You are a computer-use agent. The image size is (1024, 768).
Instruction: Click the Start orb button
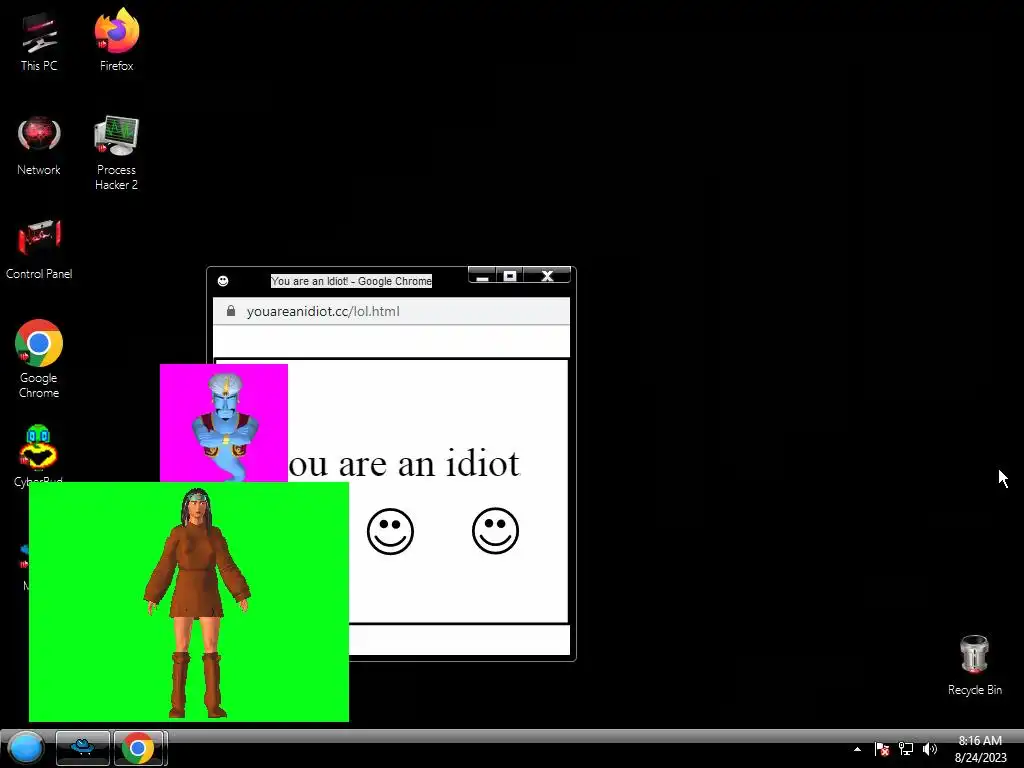(x=25, y=748)
